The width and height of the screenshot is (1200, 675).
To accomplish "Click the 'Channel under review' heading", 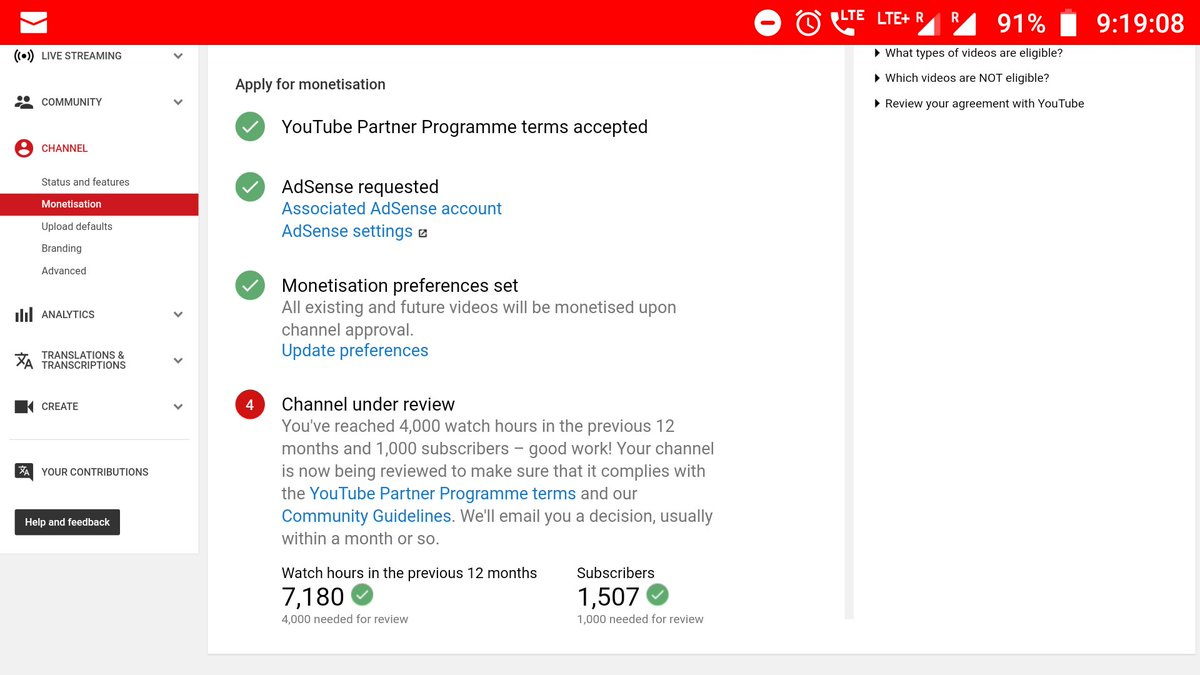I will (x=368, y=405).
